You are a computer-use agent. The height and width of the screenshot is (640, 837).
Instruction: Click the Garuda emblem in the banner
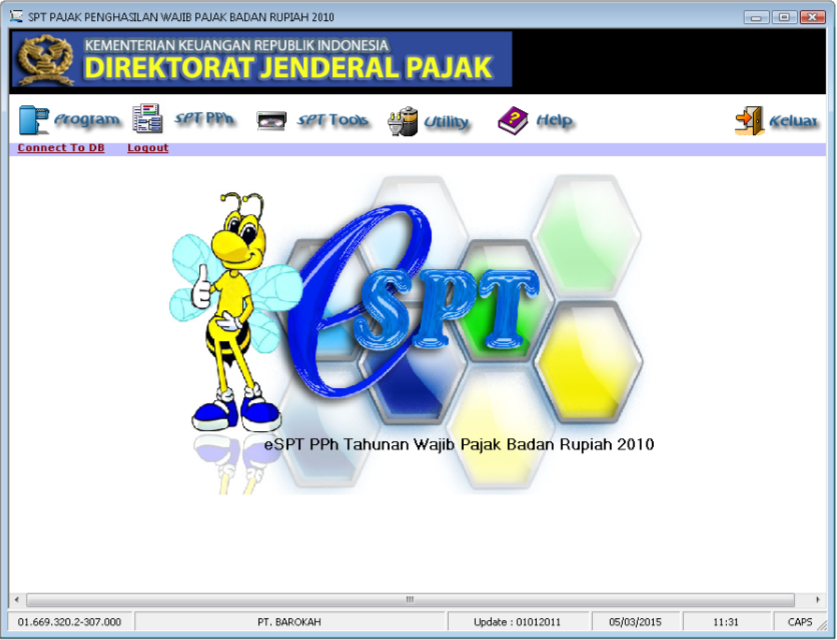pos(45,60)
